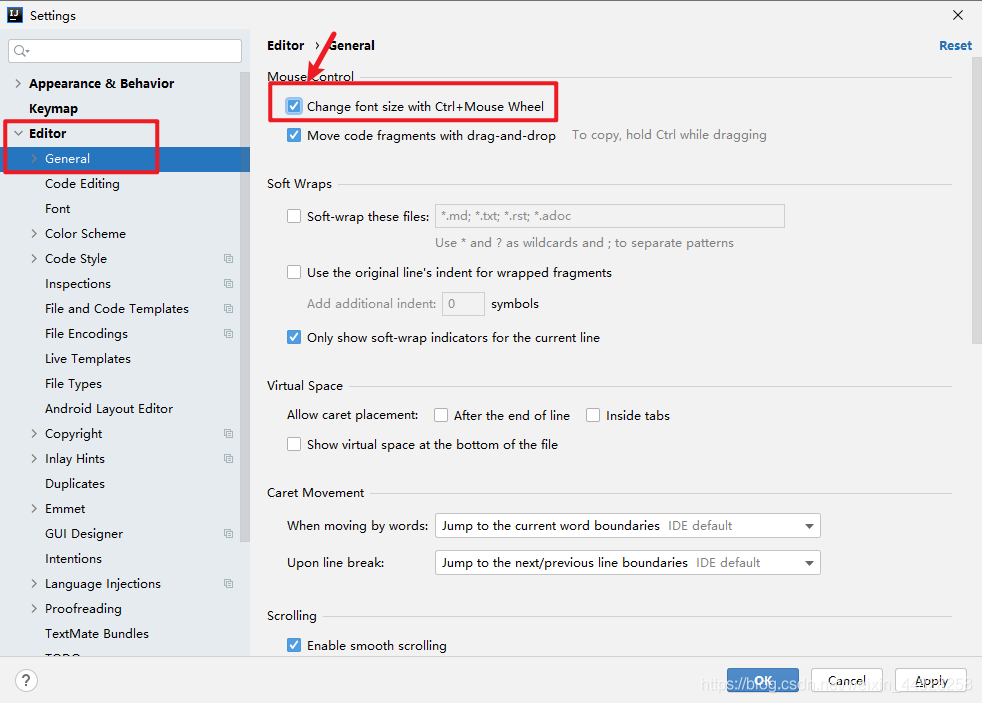982x703 pixels.
Task: Click project-level icon beside GUI Designer
Action: click(x=229, y=533)
